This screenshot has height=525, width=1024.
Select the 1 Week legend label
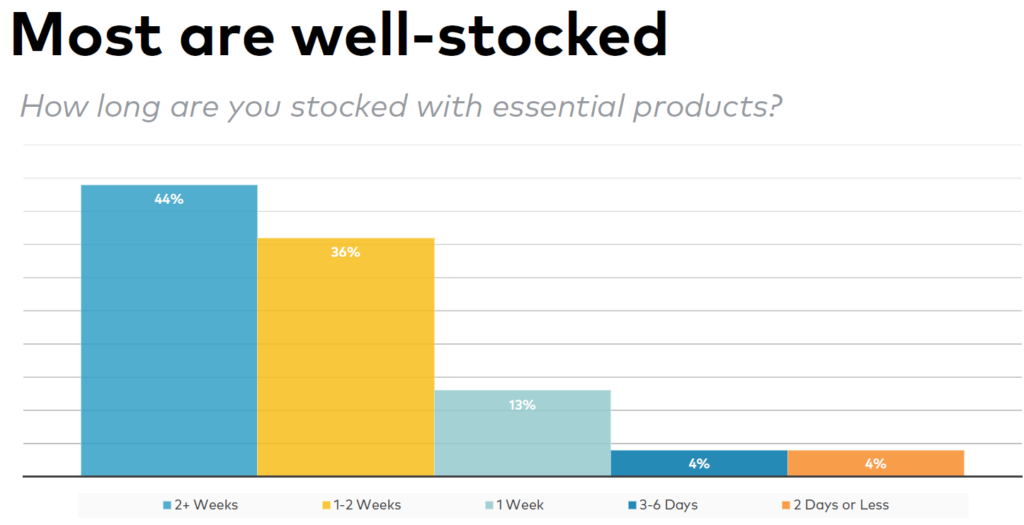pyautogui.click(x=520, y=505)
